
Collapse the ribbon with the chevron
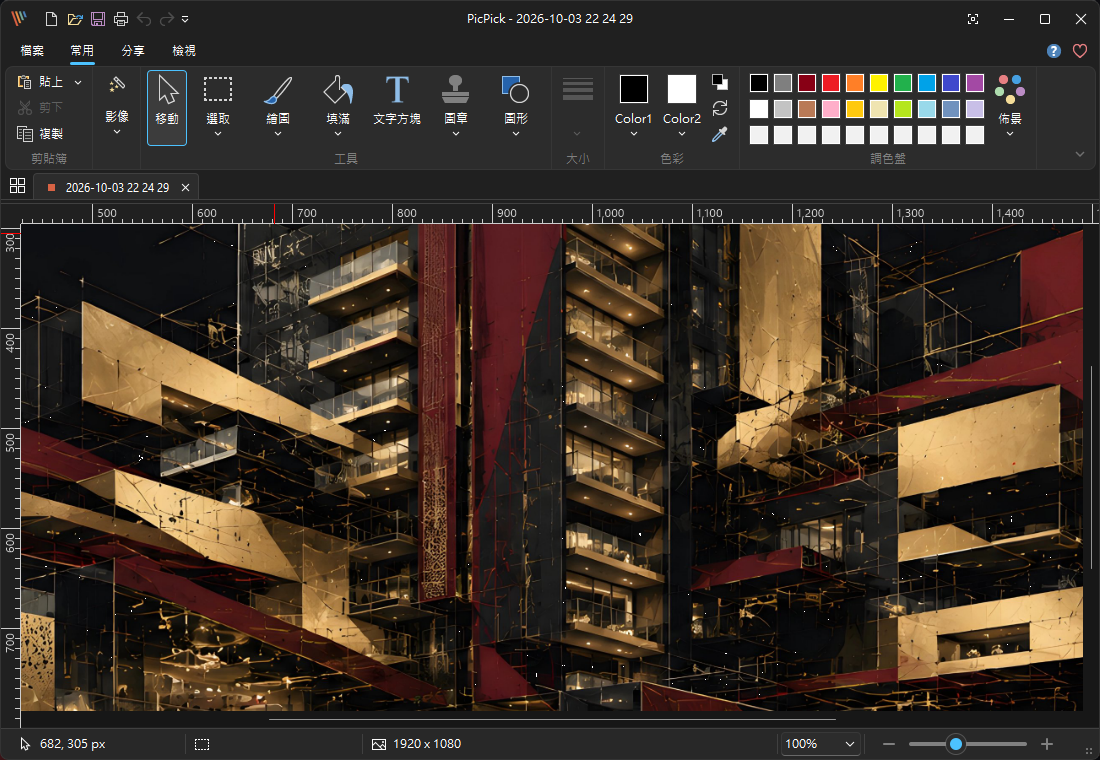[x=1080, y=154]
